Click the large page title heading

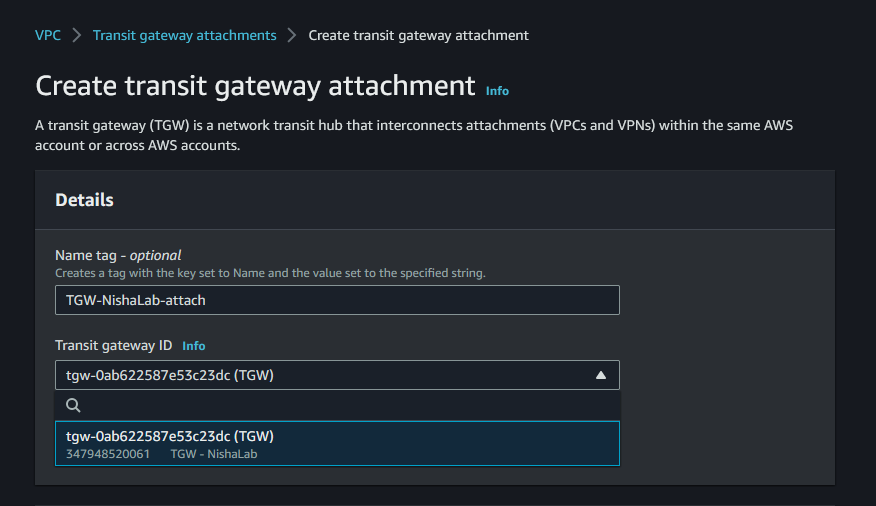255,86
